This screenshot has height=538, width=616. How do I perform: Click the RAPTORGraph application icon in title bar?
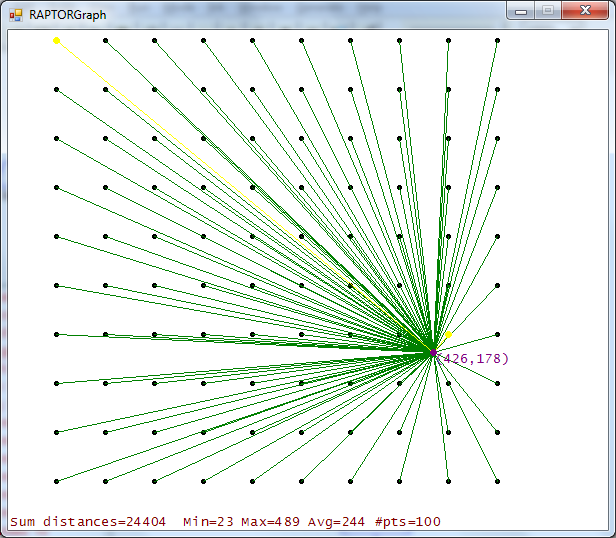pos(15,15)
